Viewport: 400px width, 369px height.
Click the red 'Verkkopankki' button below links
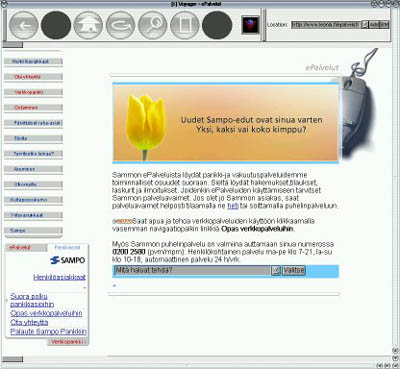coord(68,342)
